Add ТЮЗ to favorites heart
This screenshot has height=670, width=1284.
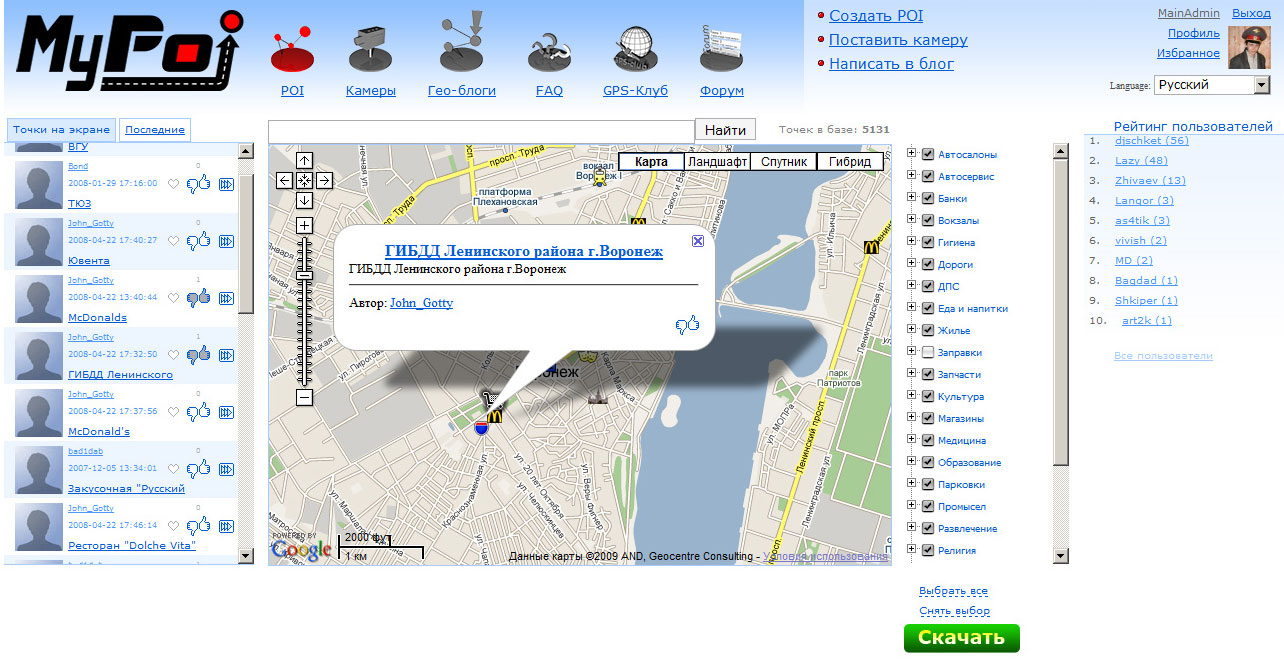173,184
